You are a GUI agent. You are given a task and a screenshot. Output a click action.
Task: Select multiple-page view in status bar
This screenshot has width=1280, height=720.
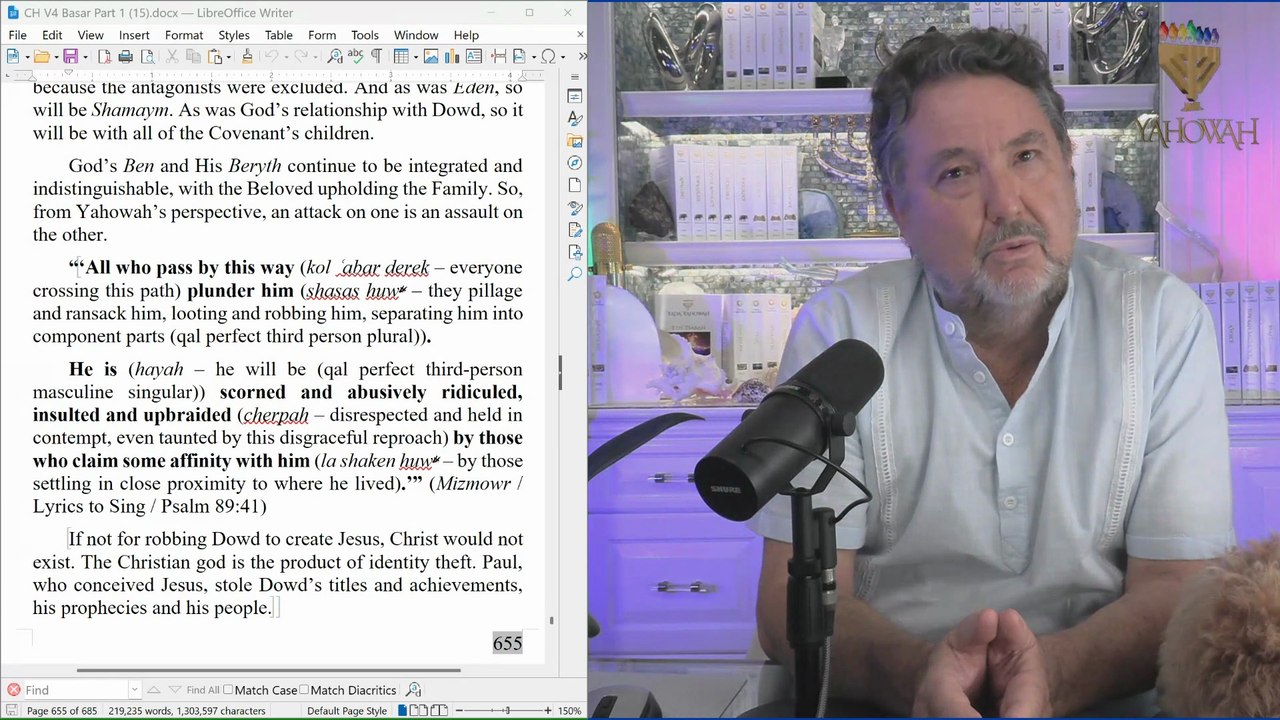(419, 711)
